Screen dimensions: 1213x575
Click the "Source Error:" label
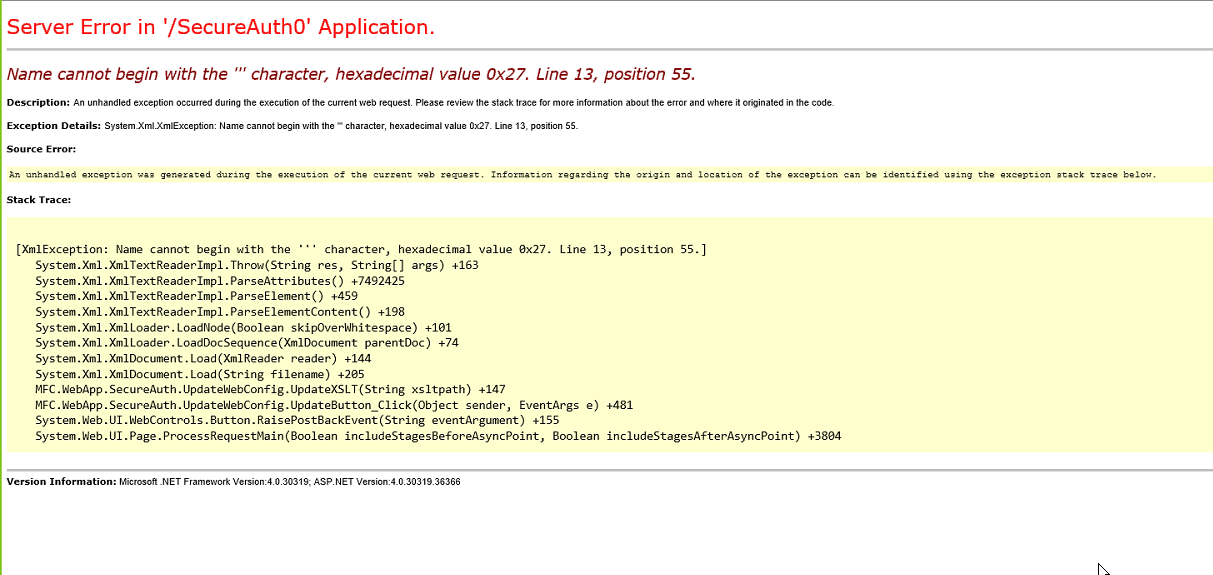point(41,149)
